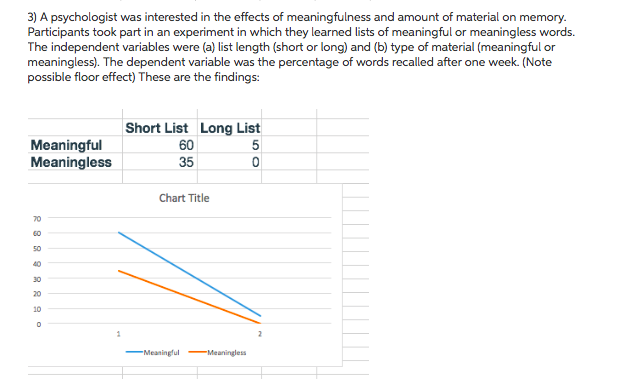Click horizontal axis category label 2
Image resolution: width=636 pixels, height=388 pixels.
tap(260, 334)
